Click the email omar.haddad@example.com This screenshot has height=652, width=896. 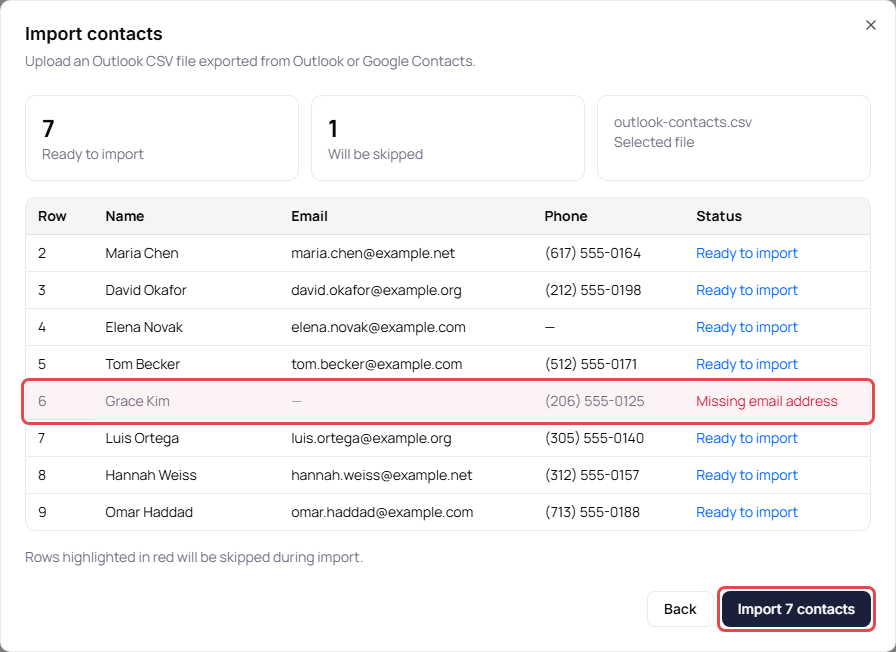(382, 512)
